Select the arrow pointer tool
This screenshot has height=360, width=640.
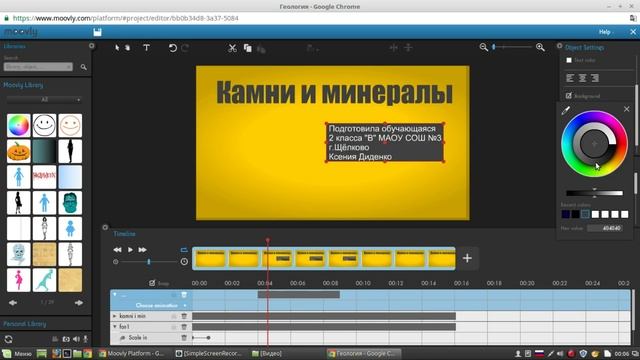[117, 48]
